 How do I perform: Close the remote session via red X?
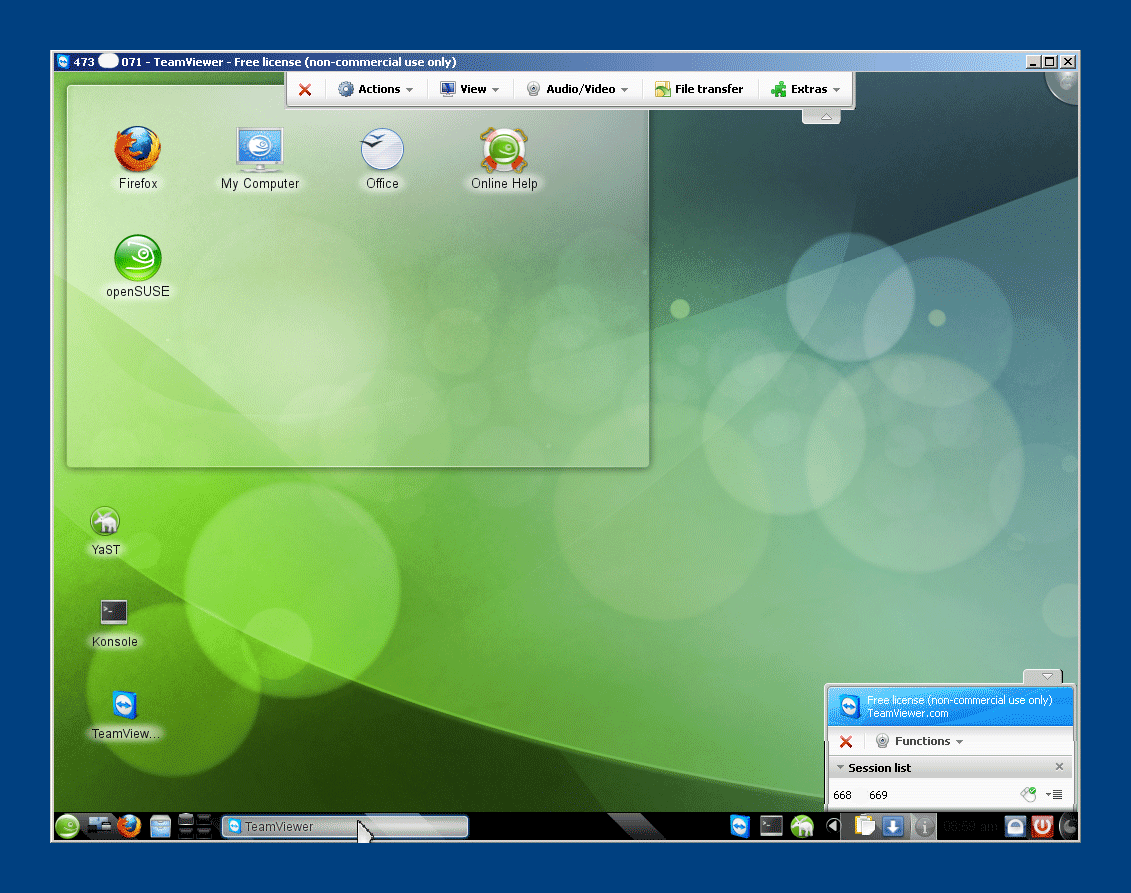[305, 89]
